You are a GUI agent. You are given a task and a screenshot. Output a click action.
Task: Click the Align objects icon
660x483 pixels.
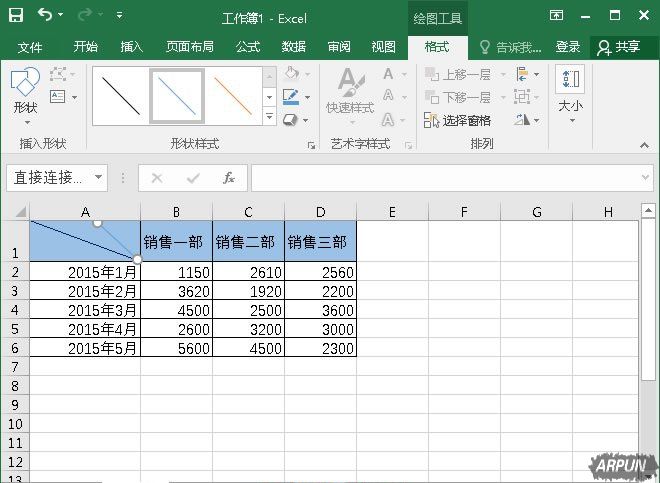point(522,74)
